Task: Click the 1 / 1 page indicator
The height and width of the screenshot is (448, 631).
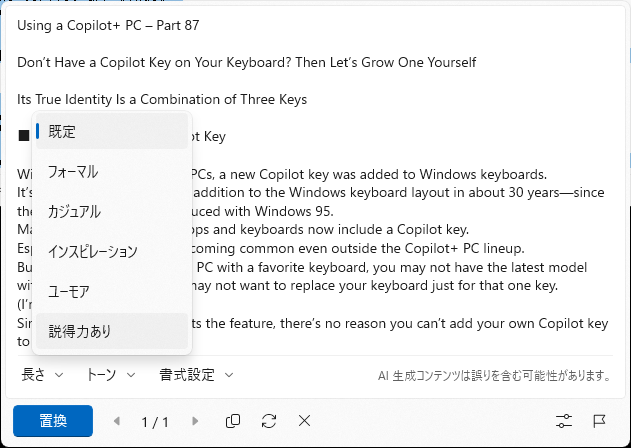Action: coord(155,422)
